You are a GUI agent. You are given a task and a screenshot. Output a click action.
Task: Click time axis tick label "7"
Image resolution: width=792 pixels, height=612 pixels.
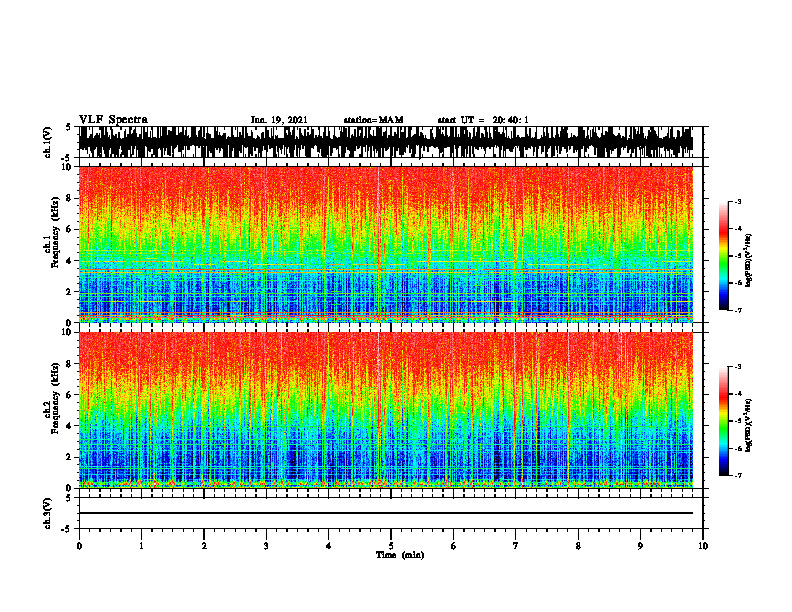point(516,546)
